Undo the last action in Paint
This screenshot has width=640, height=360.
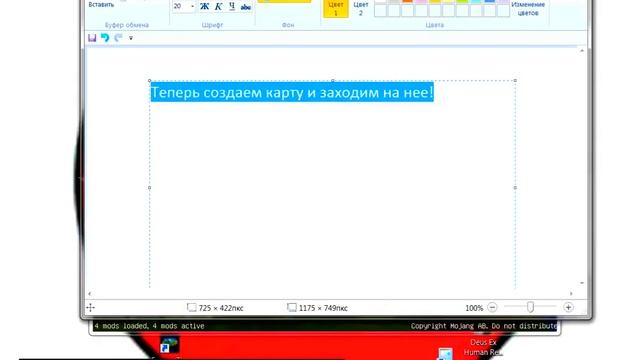coord(105,38)
